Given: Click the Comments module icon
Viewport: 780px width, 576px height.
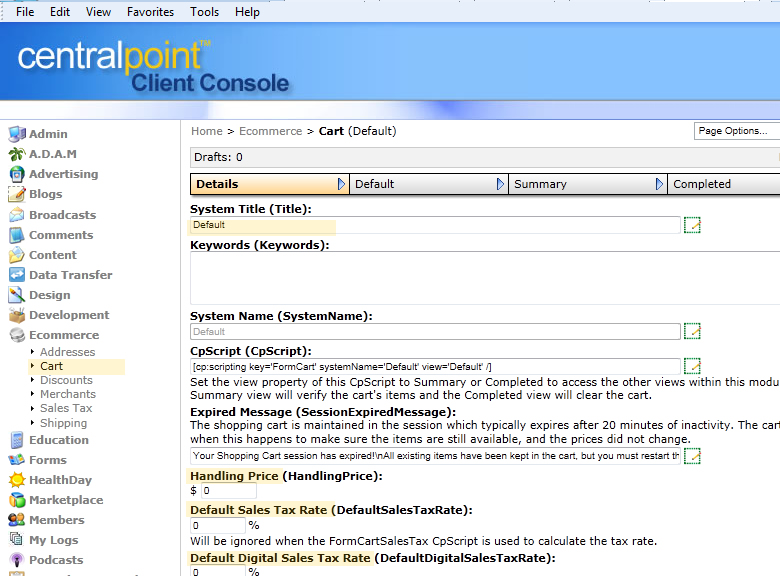Looking at the screenshot, I should (16, 235).
